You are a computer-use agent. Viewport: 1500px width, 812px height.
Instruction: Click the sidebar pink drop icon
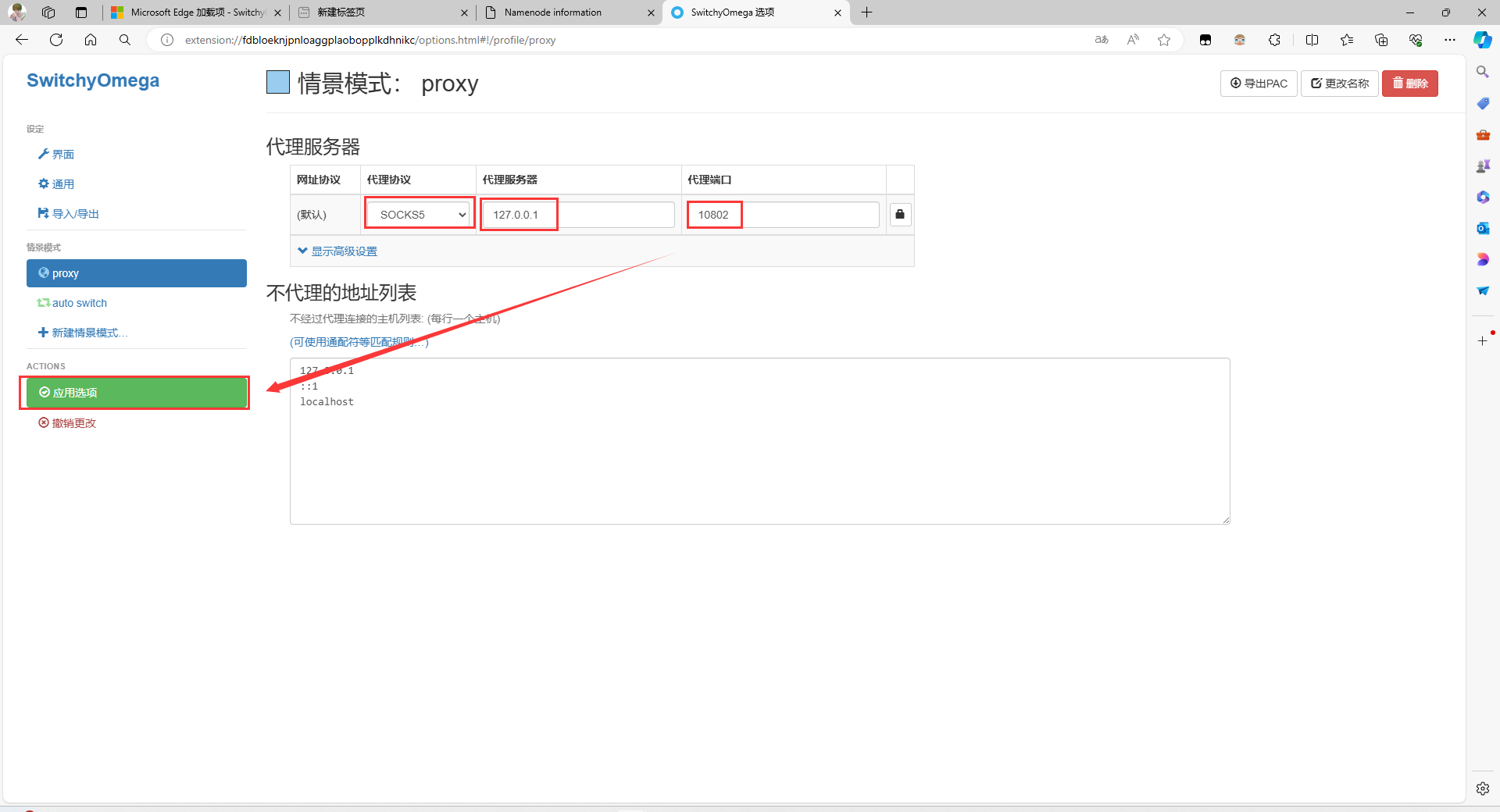coord(1482,259)
